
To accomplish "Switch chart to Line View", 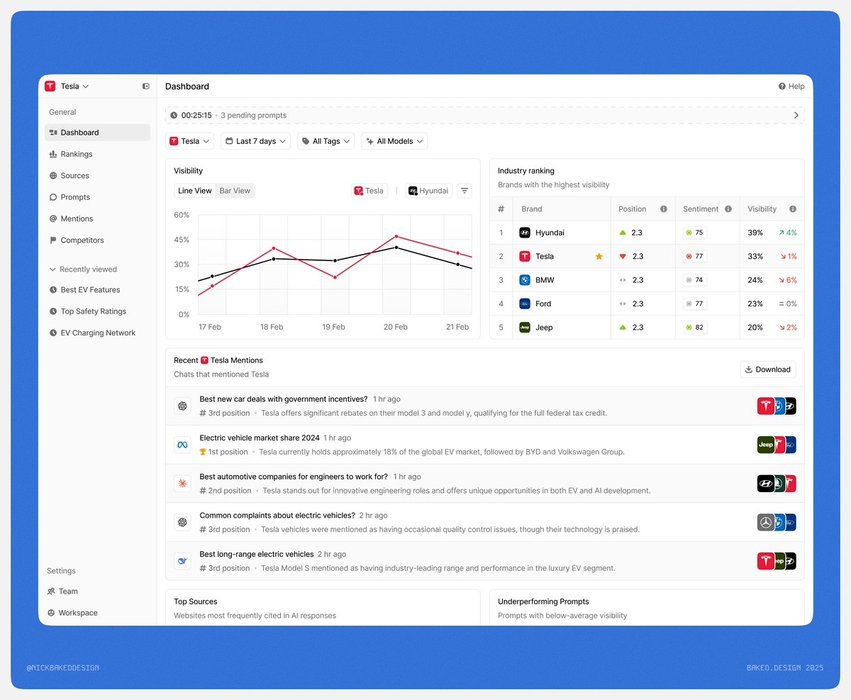I will click(194, 190).
